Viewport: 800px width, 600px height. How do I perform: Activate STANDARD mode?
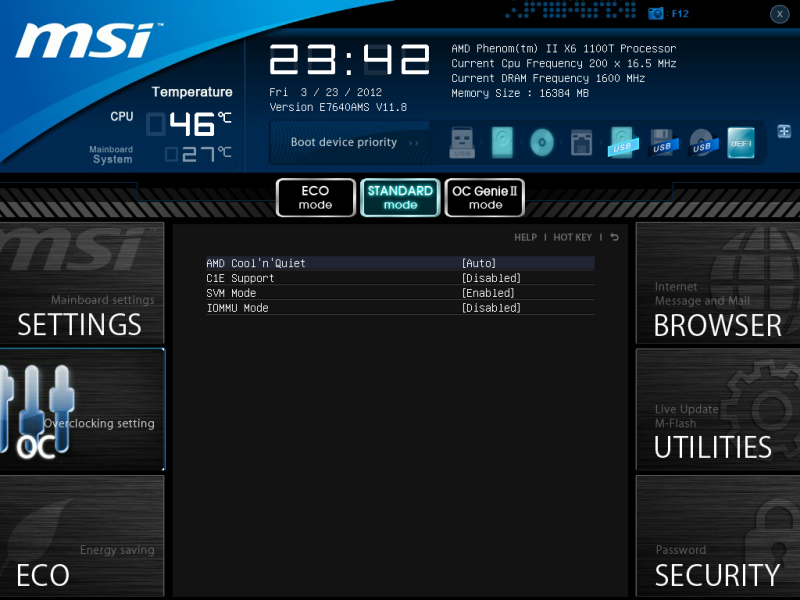click(x=400, y=197)
